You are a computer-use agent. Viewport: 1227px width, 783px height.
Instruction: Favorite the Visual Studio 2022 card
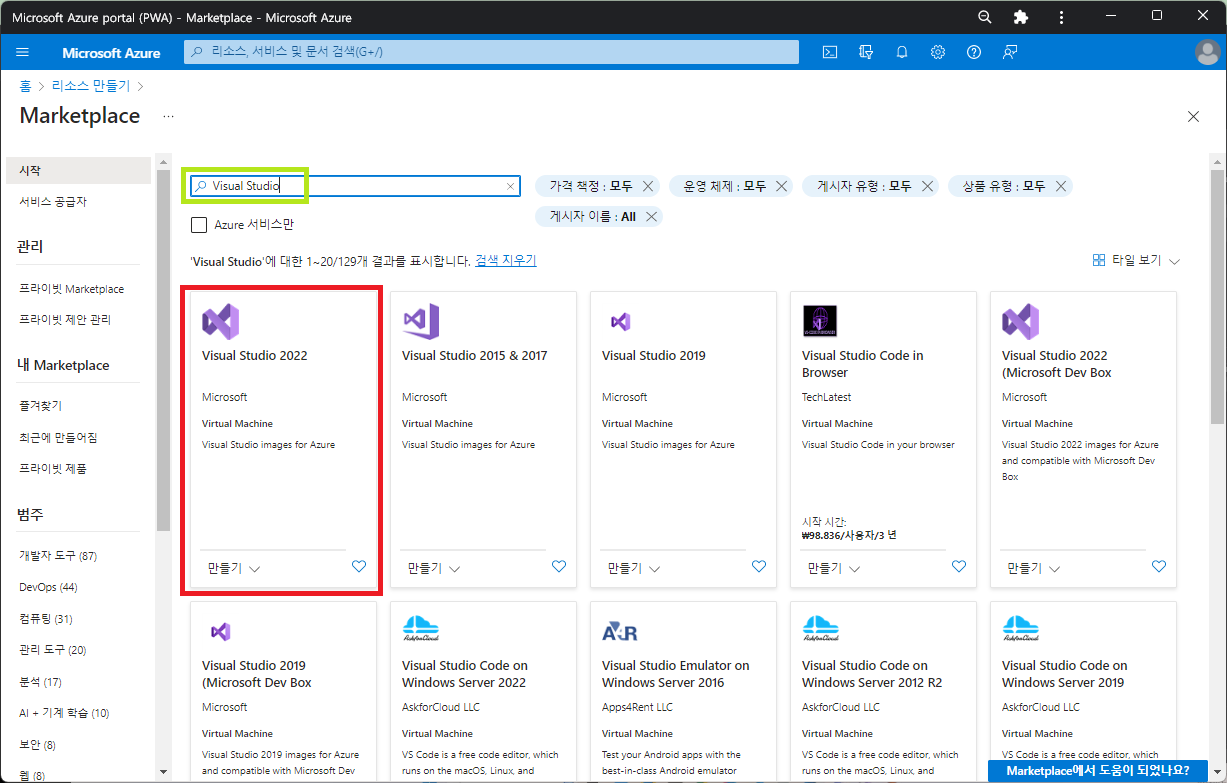(x=359, y=566)
